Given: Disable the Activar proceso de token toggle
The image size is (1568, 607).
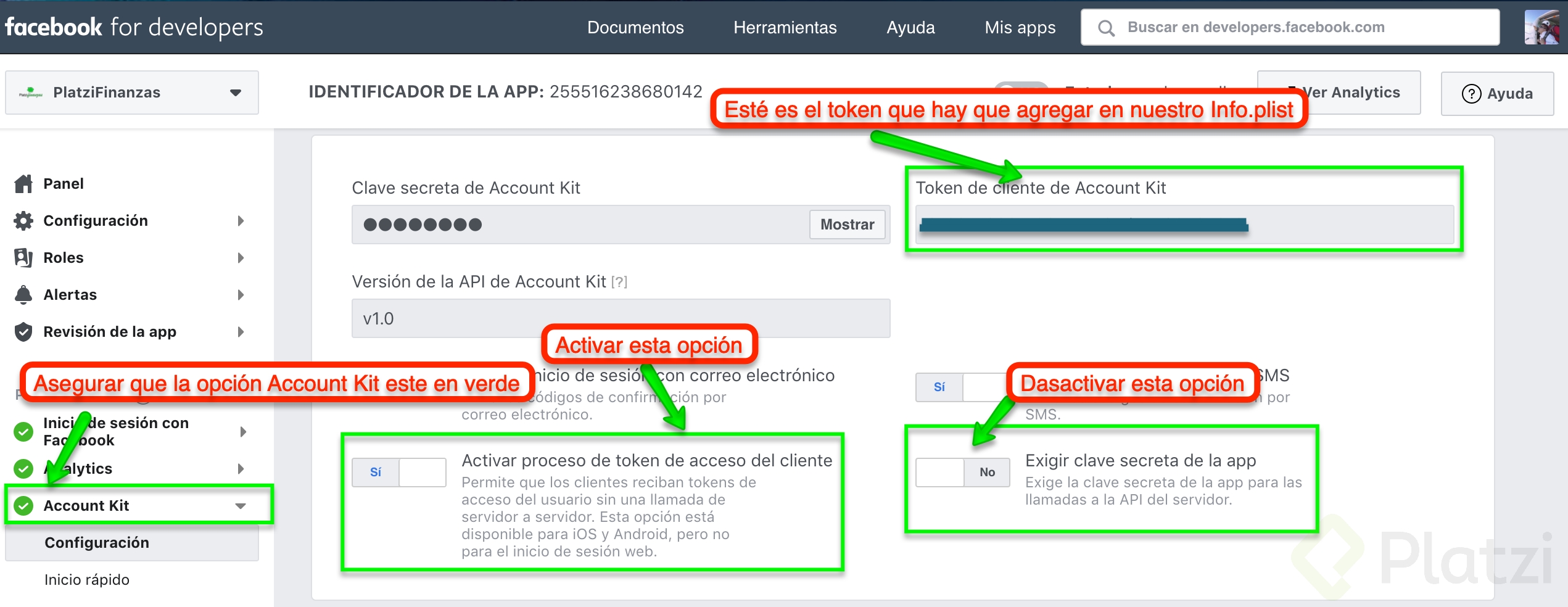Looking at the screenshot, I should tap(398, 472).
